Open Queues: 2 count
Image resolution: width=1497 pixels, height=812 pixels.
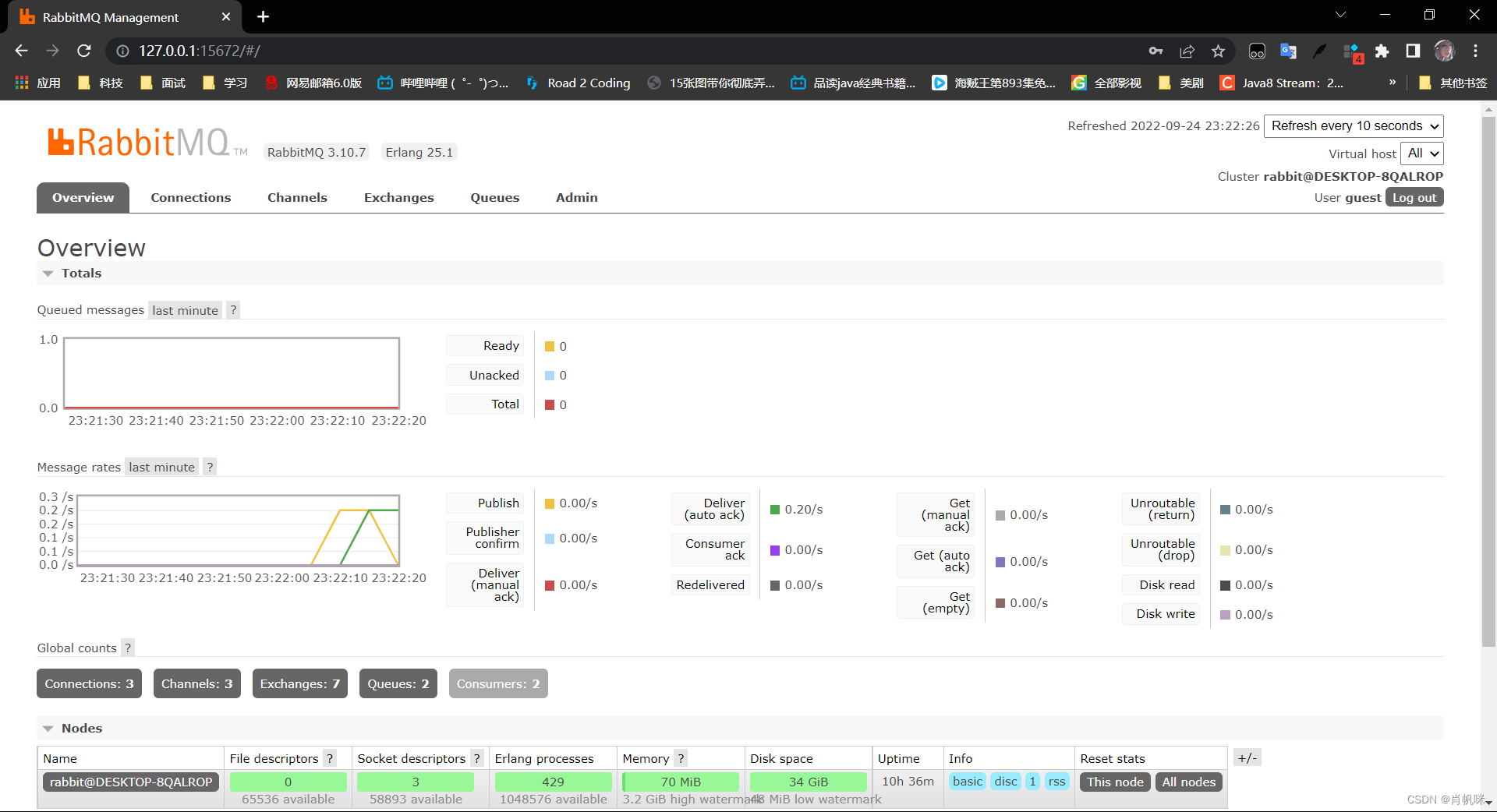pyautogui.click(x=398, y=683)
